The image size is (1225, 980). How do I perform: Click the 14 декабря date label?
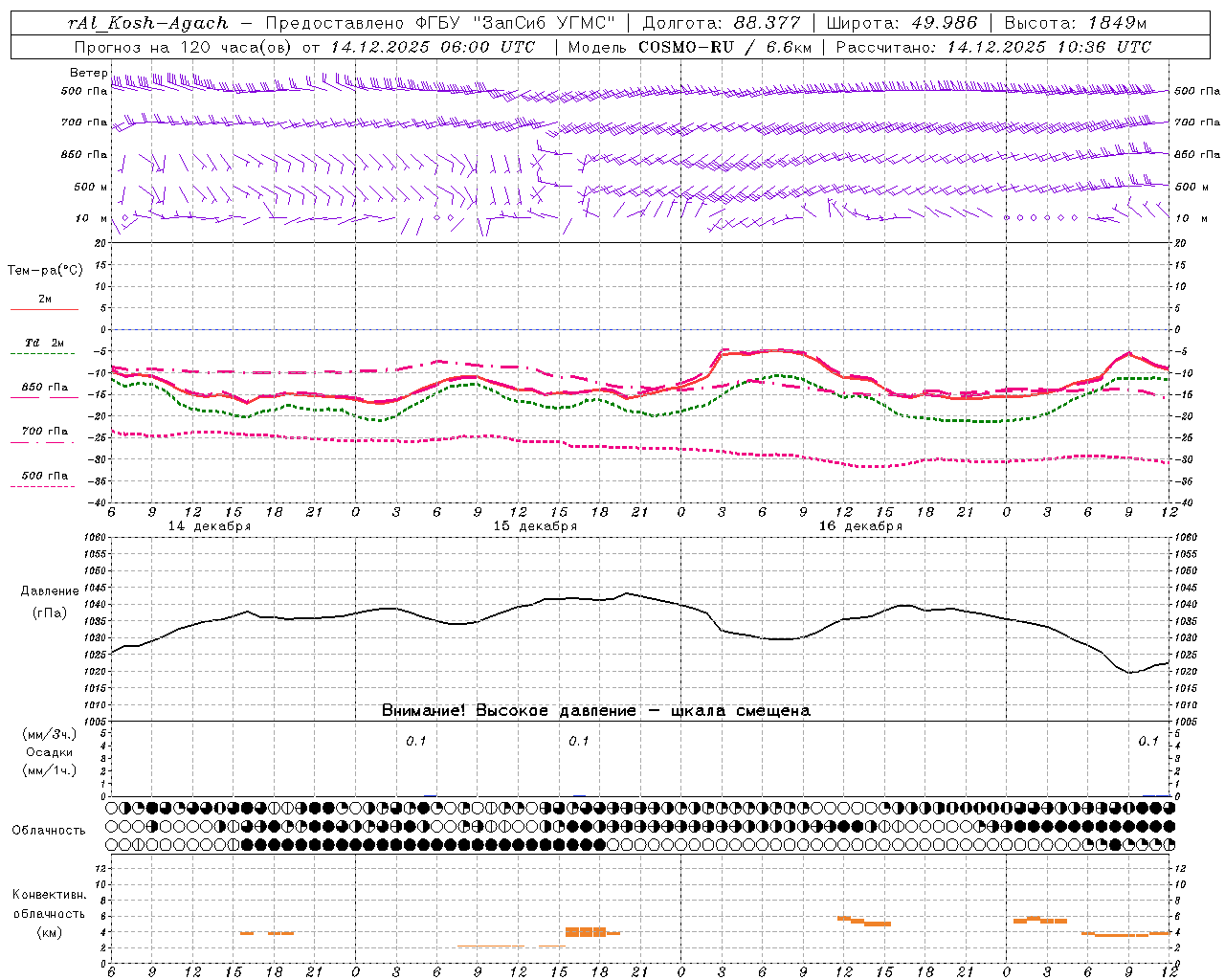point(210,526)
